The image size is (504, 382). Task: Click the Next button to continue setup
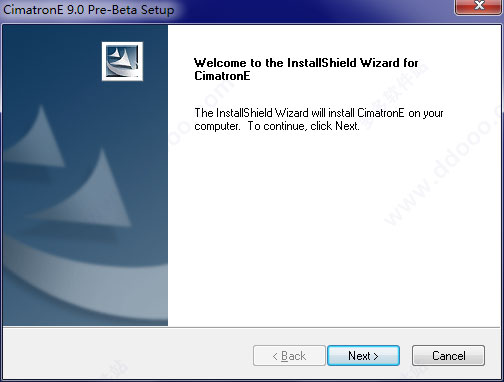[x=363, y=356]
